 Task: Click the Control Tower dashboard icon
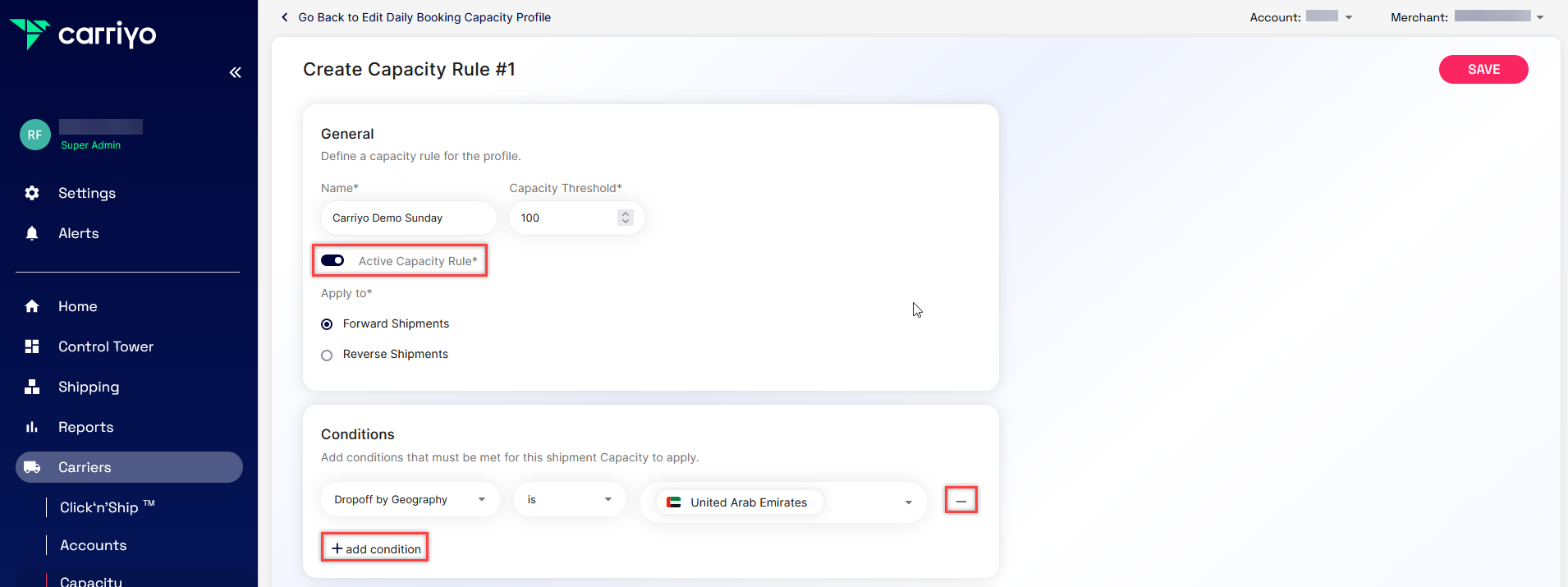(32, 346)
